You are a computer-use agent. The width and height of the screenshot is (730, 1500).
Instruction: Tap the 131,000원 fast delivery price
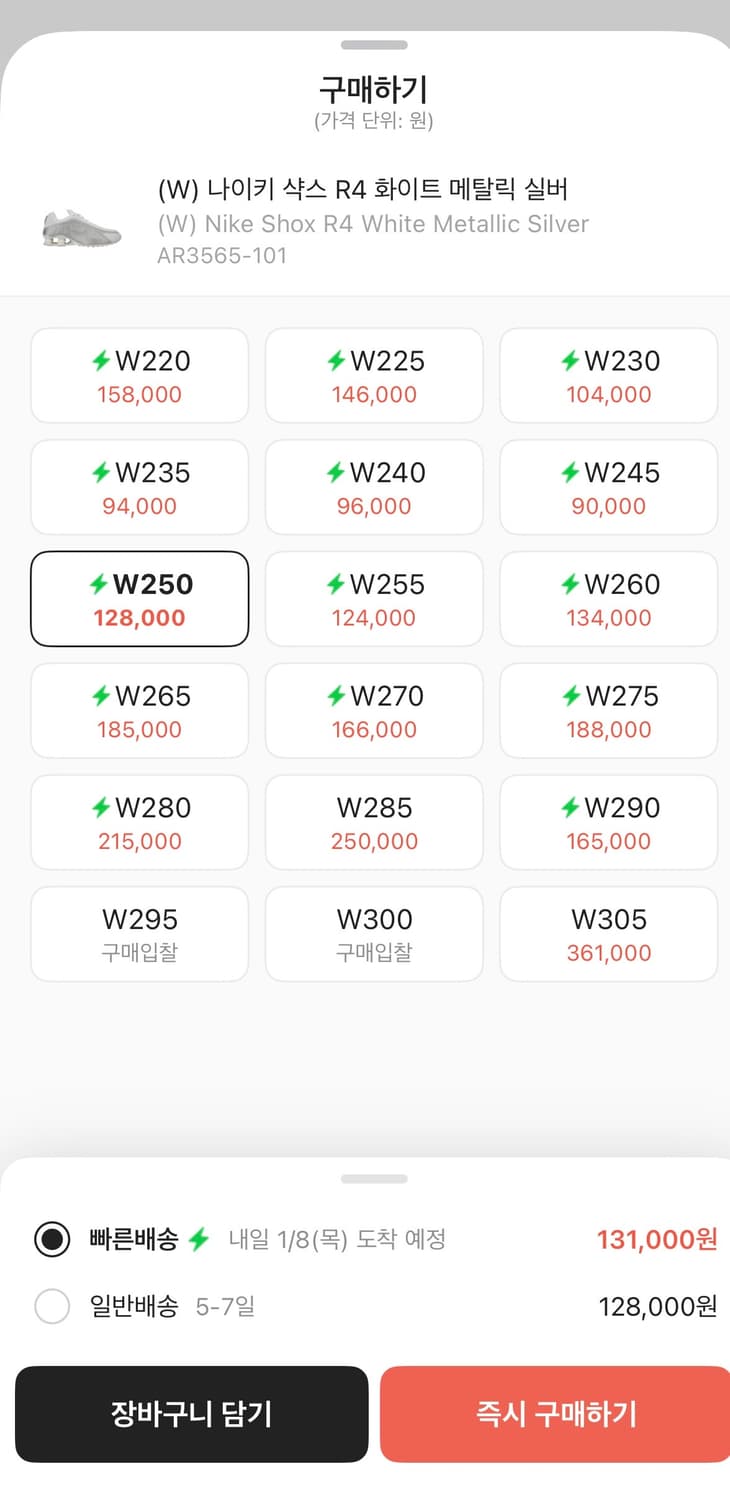[x=657, y=1240]
